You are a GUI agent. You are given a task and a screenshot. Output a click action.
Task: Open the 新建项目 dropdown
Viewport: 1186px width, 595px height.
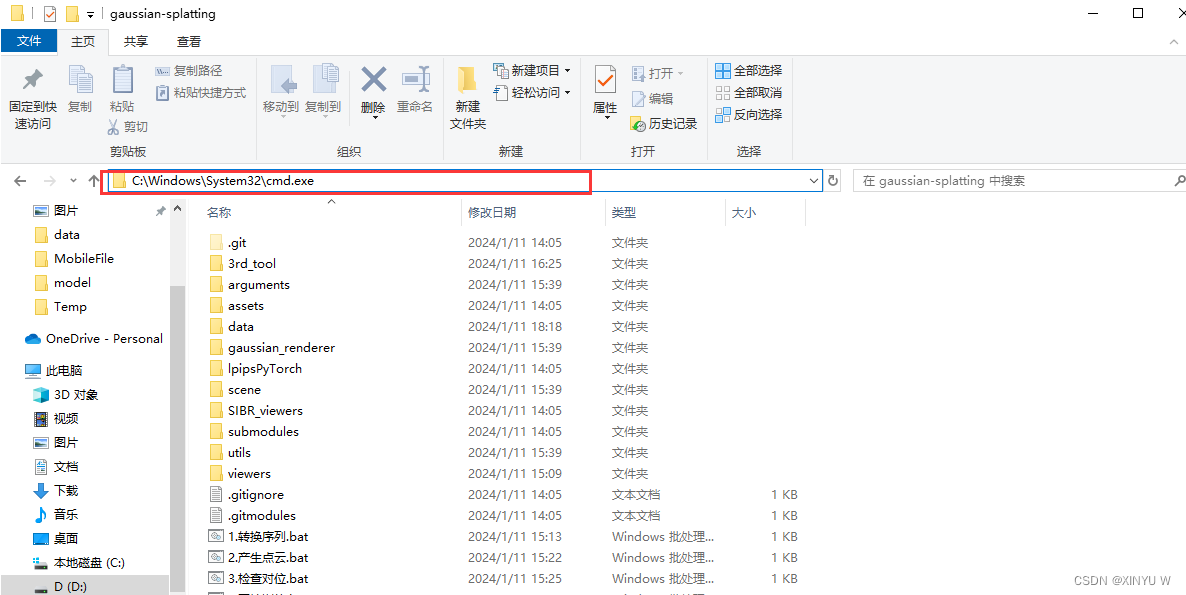point(532,70)
